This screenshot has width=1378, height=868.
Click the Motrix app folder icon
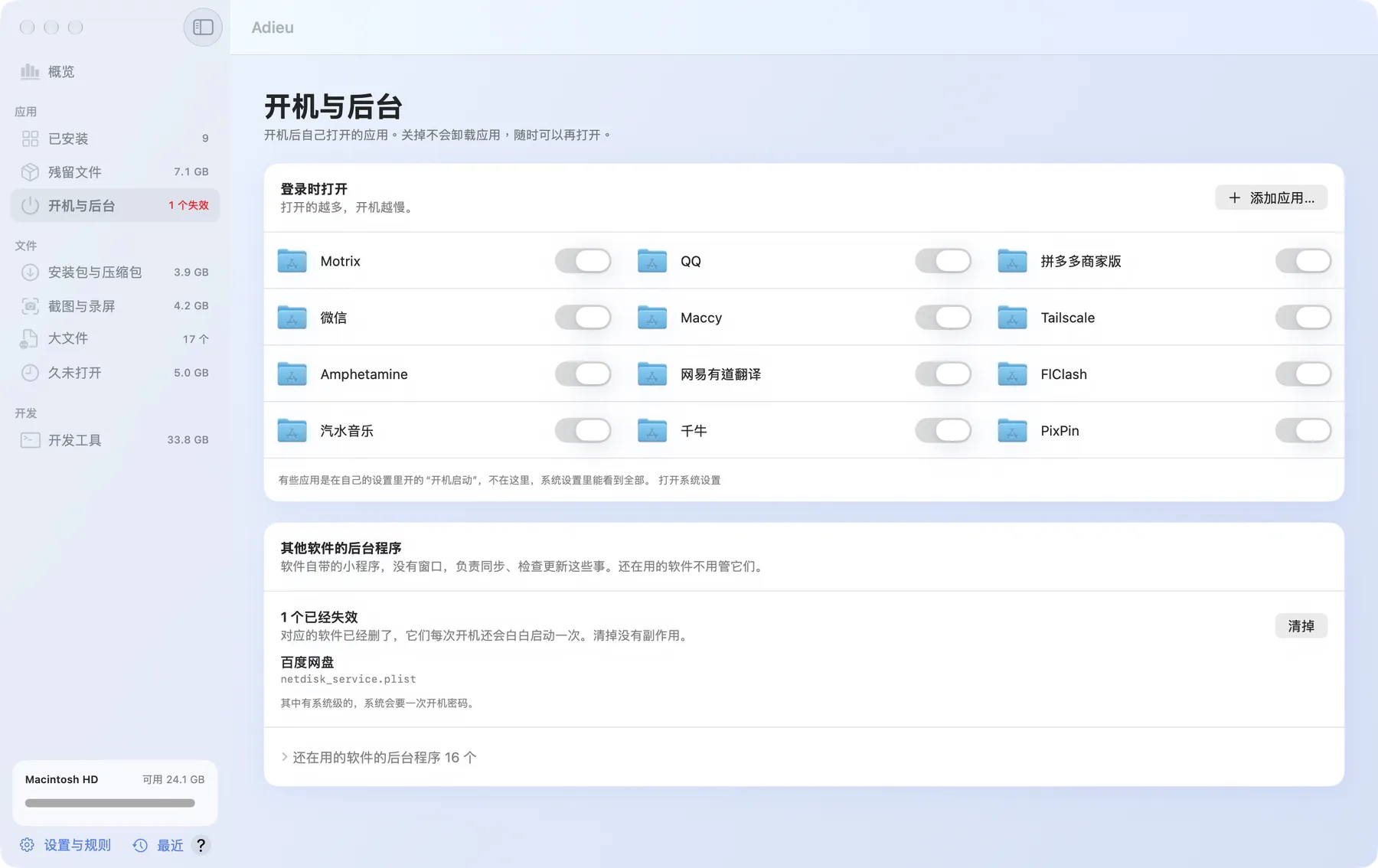(x=292, y=261)
